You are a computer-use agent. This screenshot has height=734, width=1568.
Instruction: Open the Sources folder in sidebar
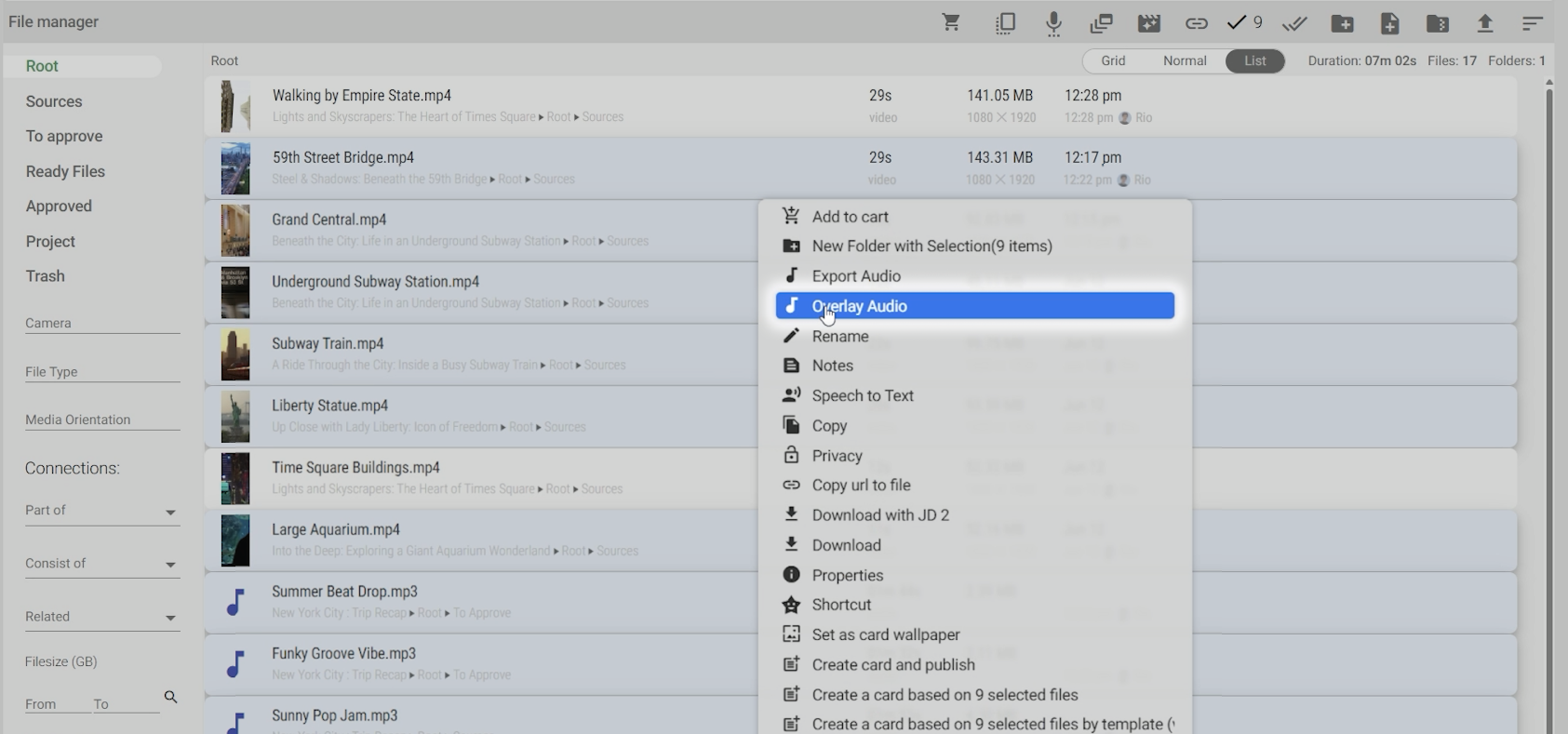(54, 101)
